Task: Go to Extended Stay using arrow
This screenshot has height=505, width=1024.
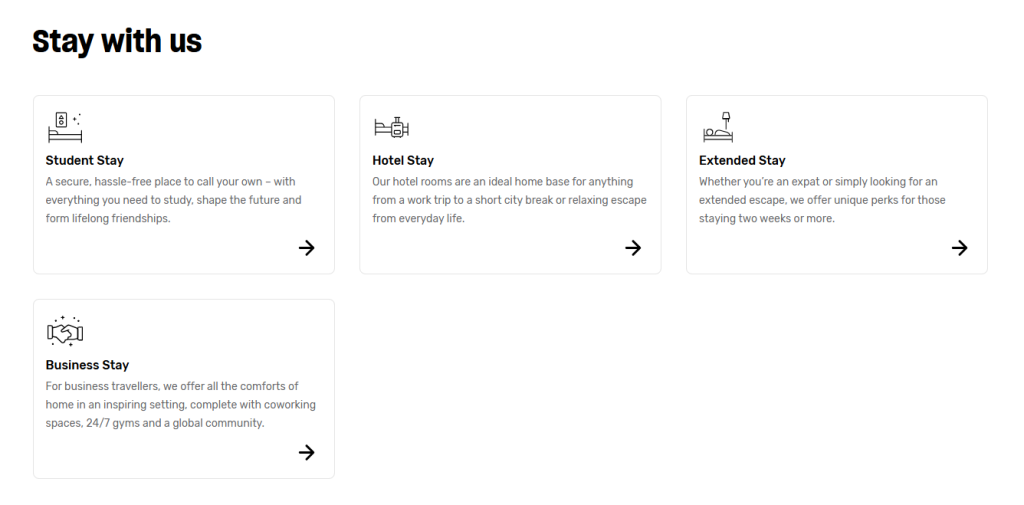Action: click(960, 248)
